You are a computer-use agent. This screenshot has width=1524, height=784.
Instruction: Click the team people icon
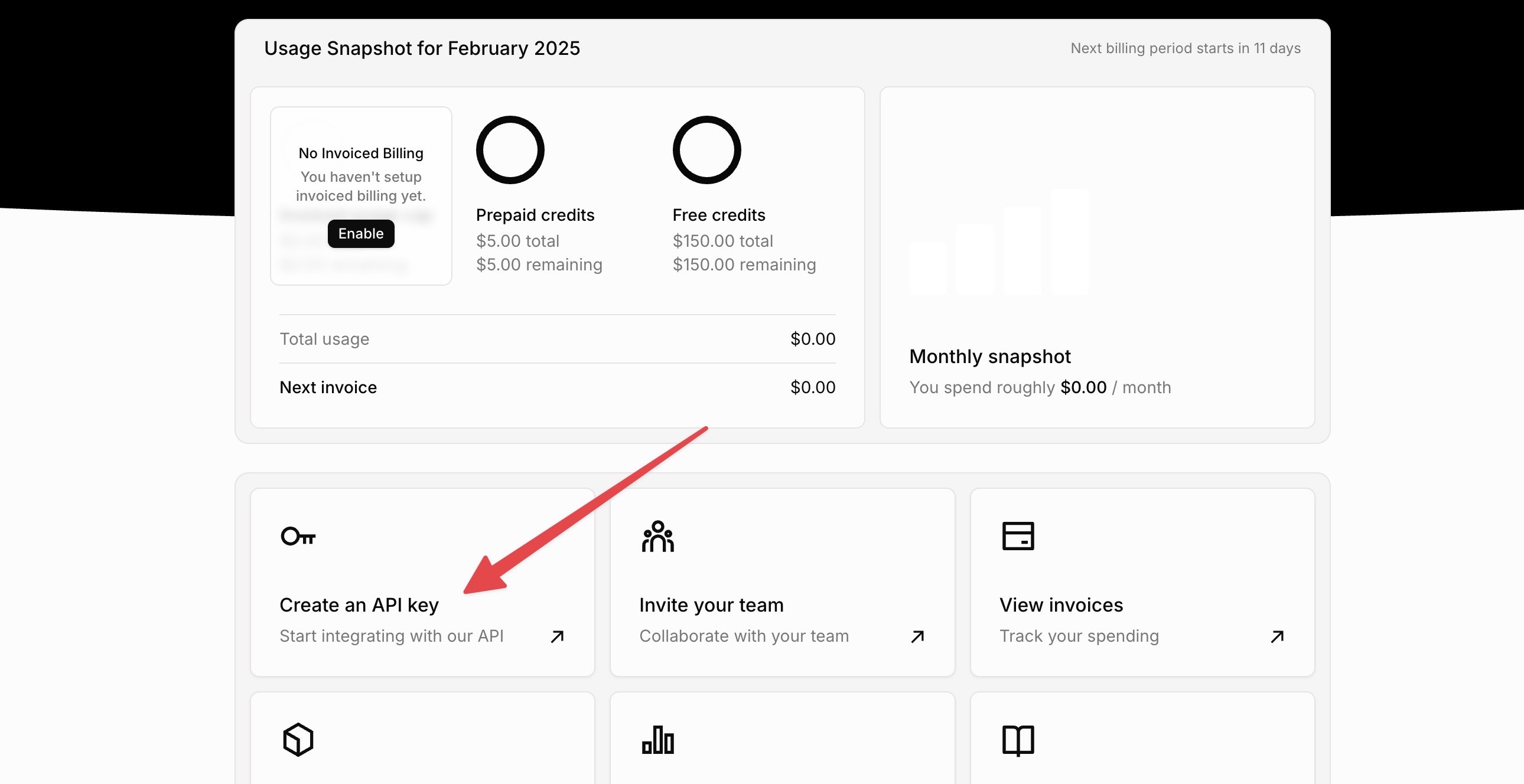coord(658,536)
